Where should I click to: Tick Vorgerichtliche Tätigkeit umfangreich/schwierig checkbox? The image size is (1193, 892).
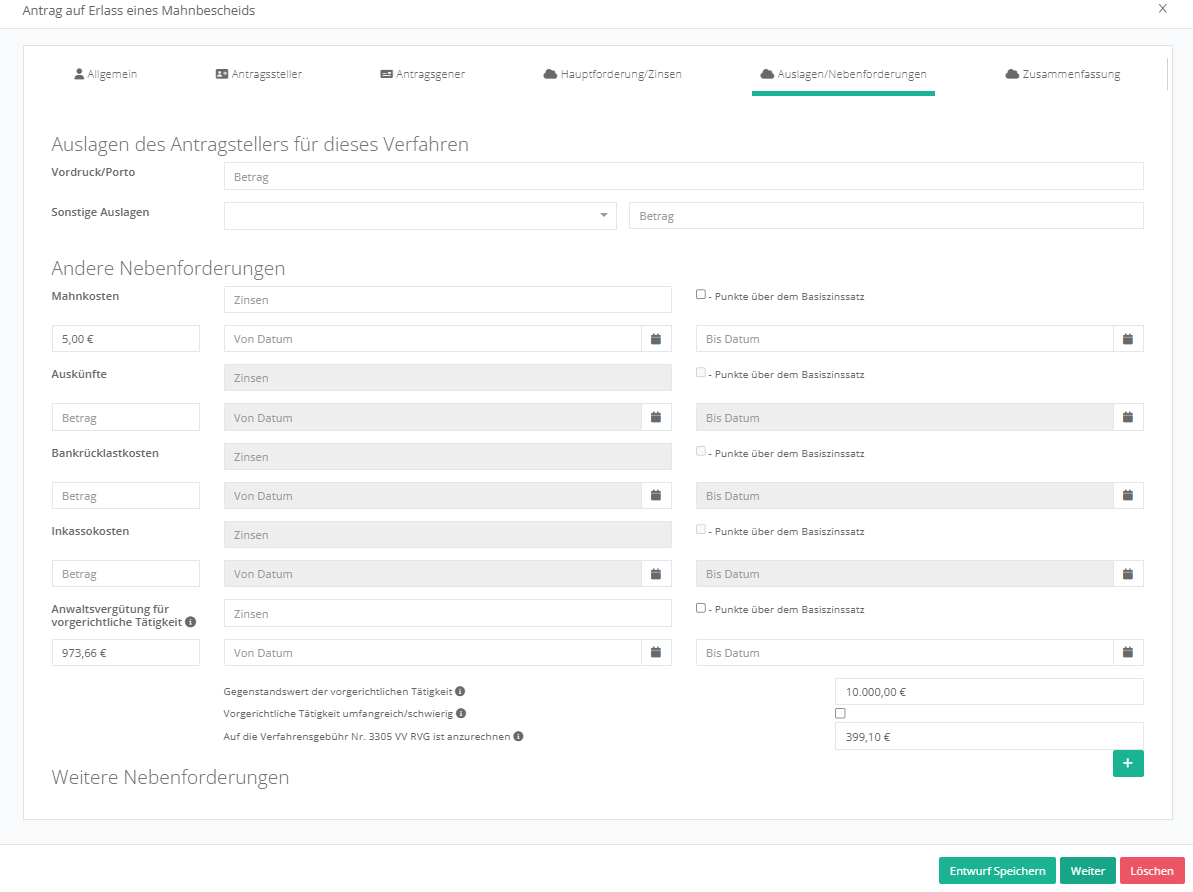pyautogui.click(x=840, y=714)
